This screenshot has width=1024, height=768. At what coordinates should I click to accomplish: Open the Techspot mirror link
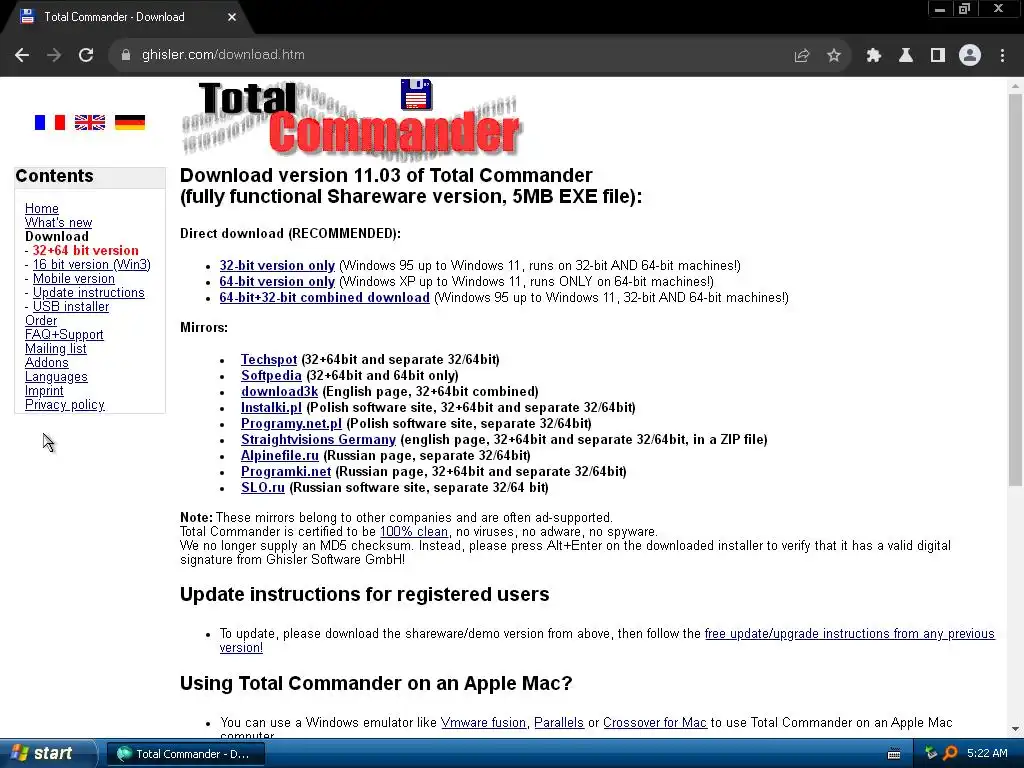(269, 359)
